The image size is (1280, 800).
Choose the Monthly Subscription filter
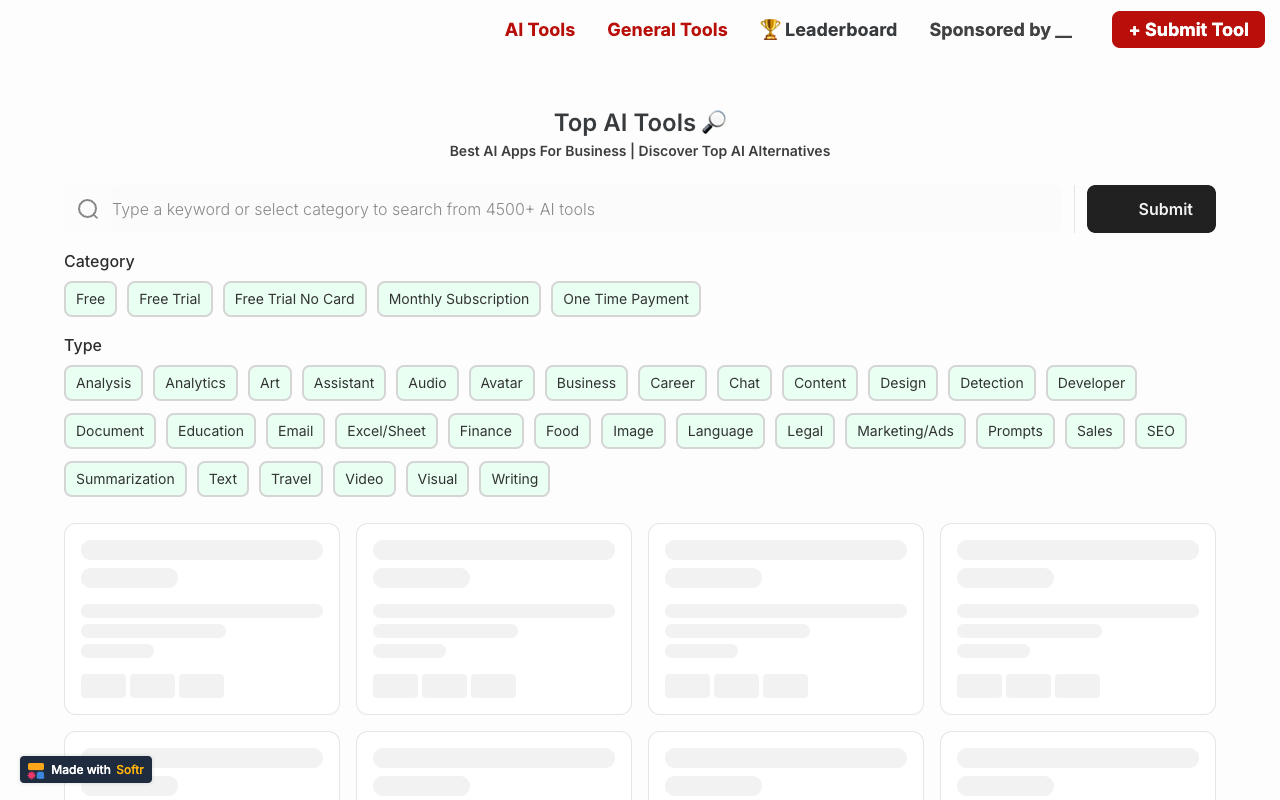click(x=459, y=299)
